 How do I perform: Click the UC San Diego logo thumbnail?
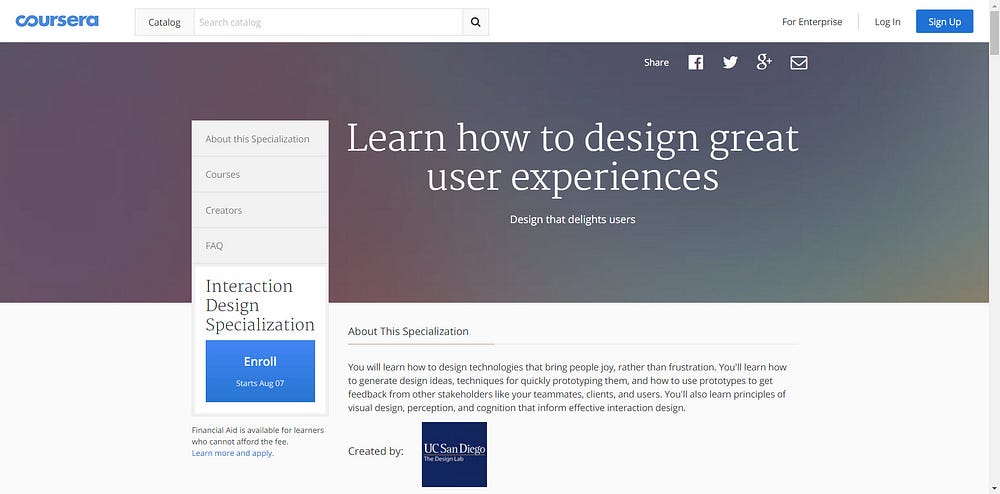click(454, 454)
